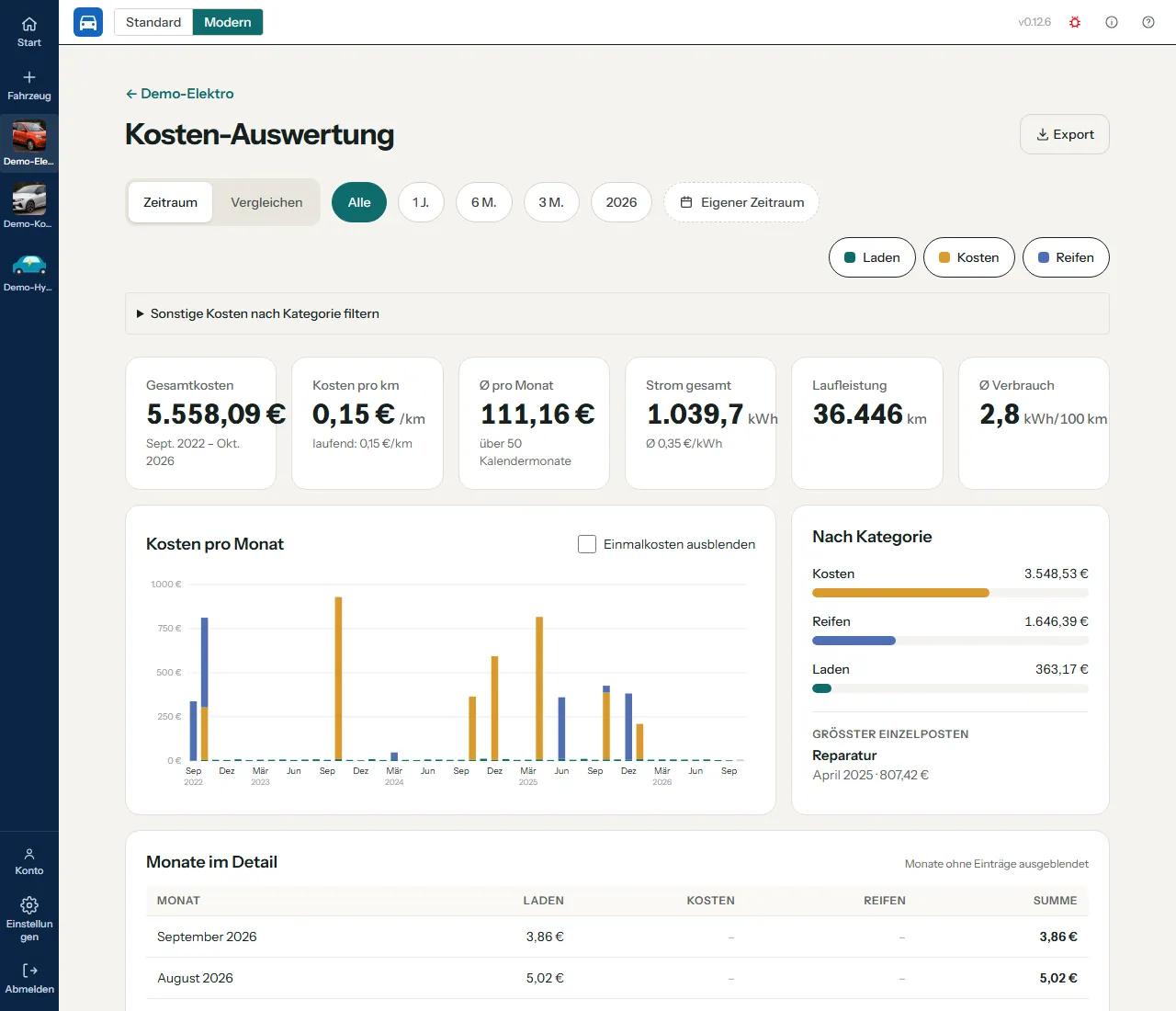This screenshot has width=1176, height=1011.
Task: Choose the 3 M. time range
Action: point(551,202)
